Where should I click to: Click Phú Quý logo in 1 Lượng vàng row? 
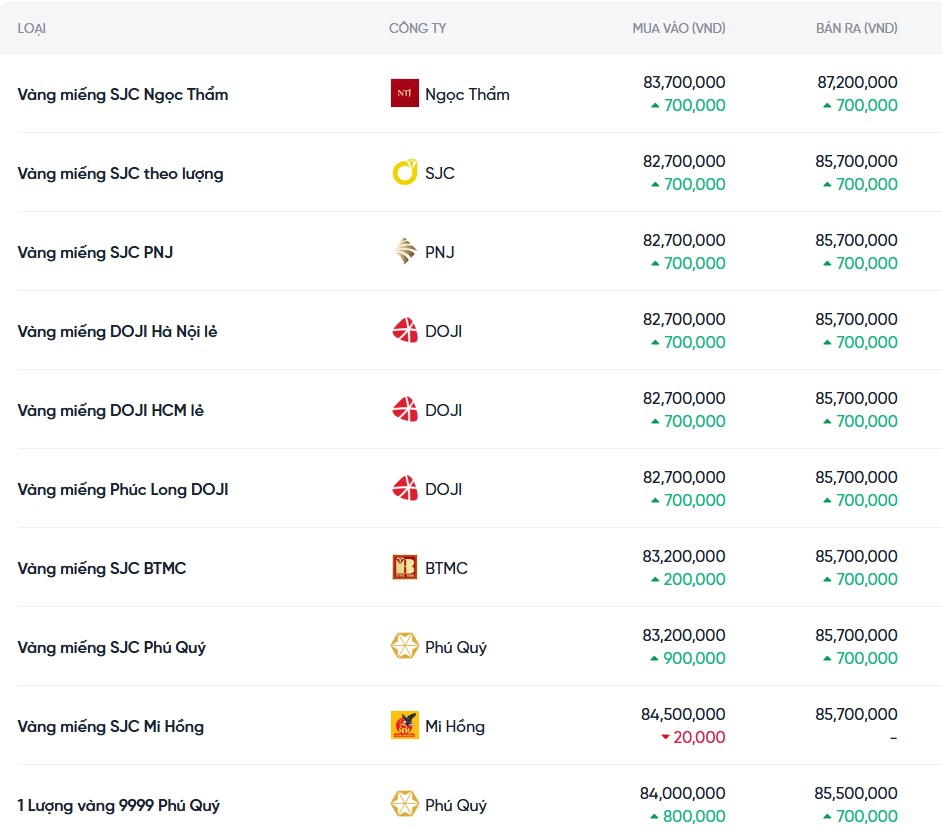coord(404,805)
